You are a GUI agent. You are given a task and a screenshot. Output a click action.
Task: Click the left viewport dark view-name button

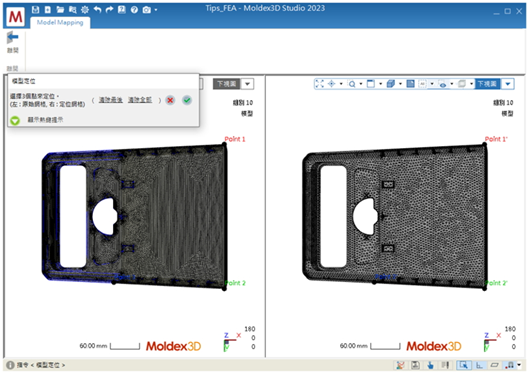226,84
